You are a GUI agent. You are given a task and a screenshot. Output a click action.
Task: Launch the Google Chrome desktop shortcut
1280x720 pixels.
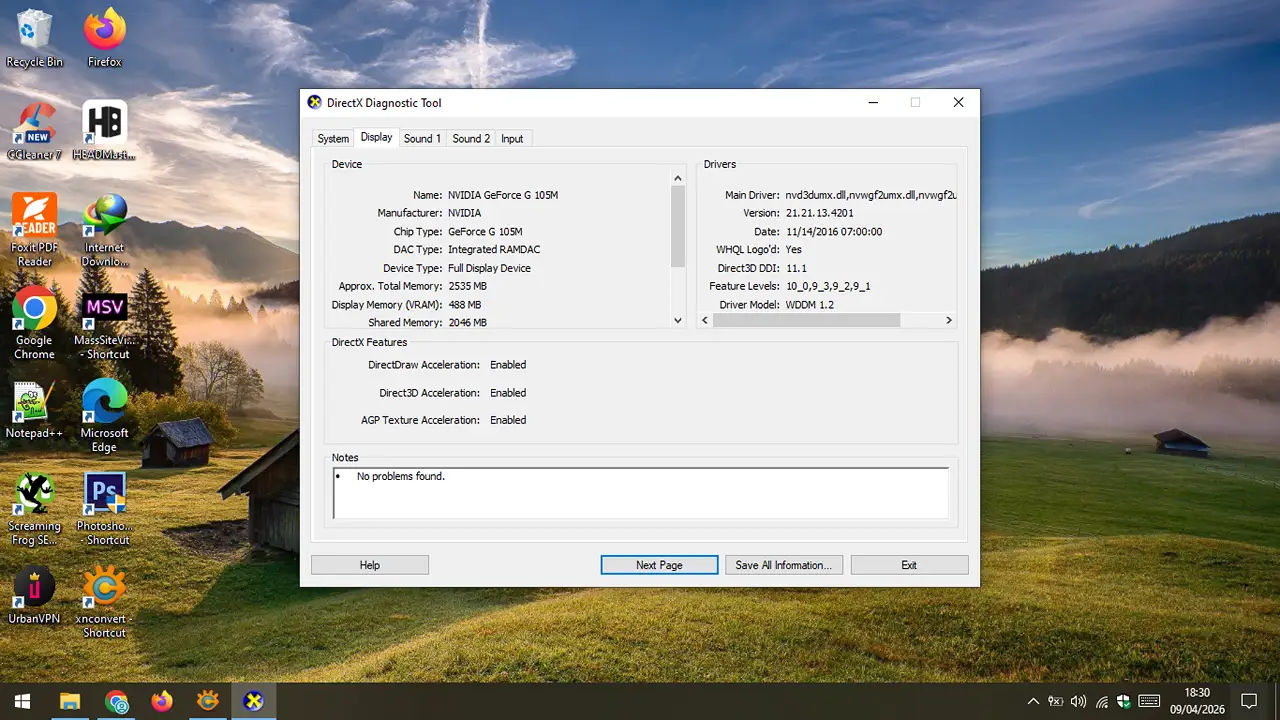(34, 323)
